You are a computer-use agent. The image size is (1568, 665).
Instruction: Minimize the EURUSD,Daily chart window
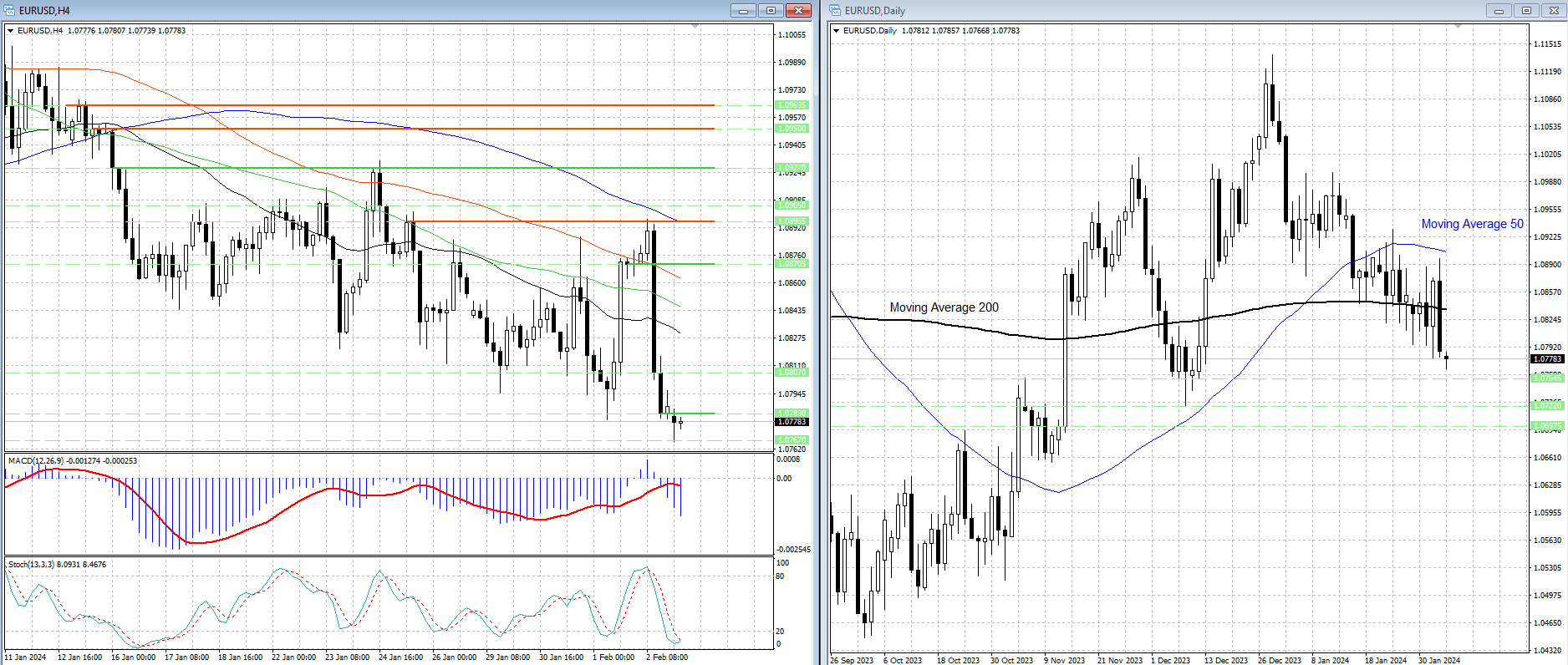click(1499, 10)
